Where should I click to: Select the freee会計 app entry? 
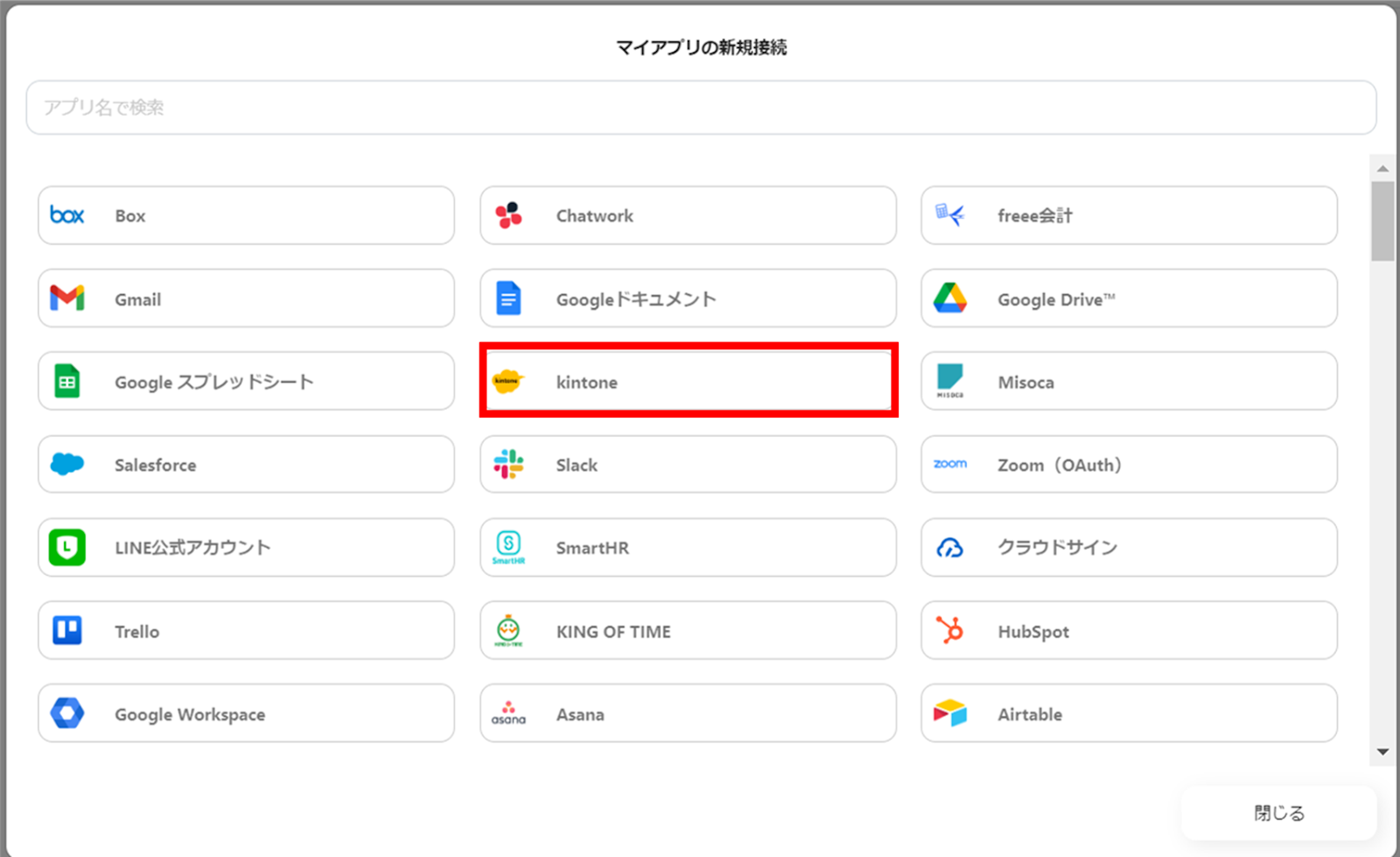(x=1129, y=215)
